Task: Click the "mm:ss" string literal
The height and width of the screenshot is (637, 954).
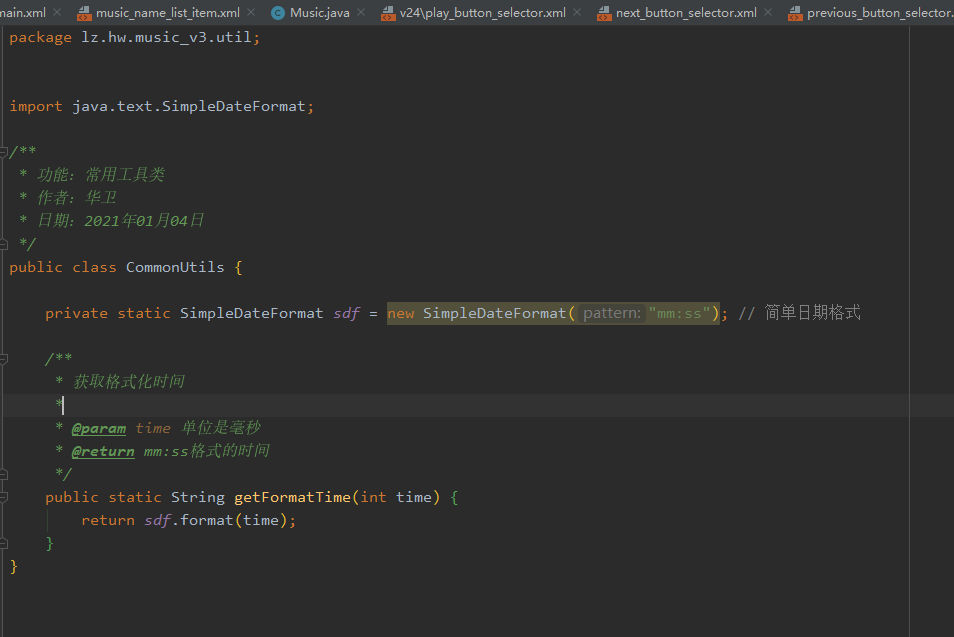Action: click(x=680, y=313)
